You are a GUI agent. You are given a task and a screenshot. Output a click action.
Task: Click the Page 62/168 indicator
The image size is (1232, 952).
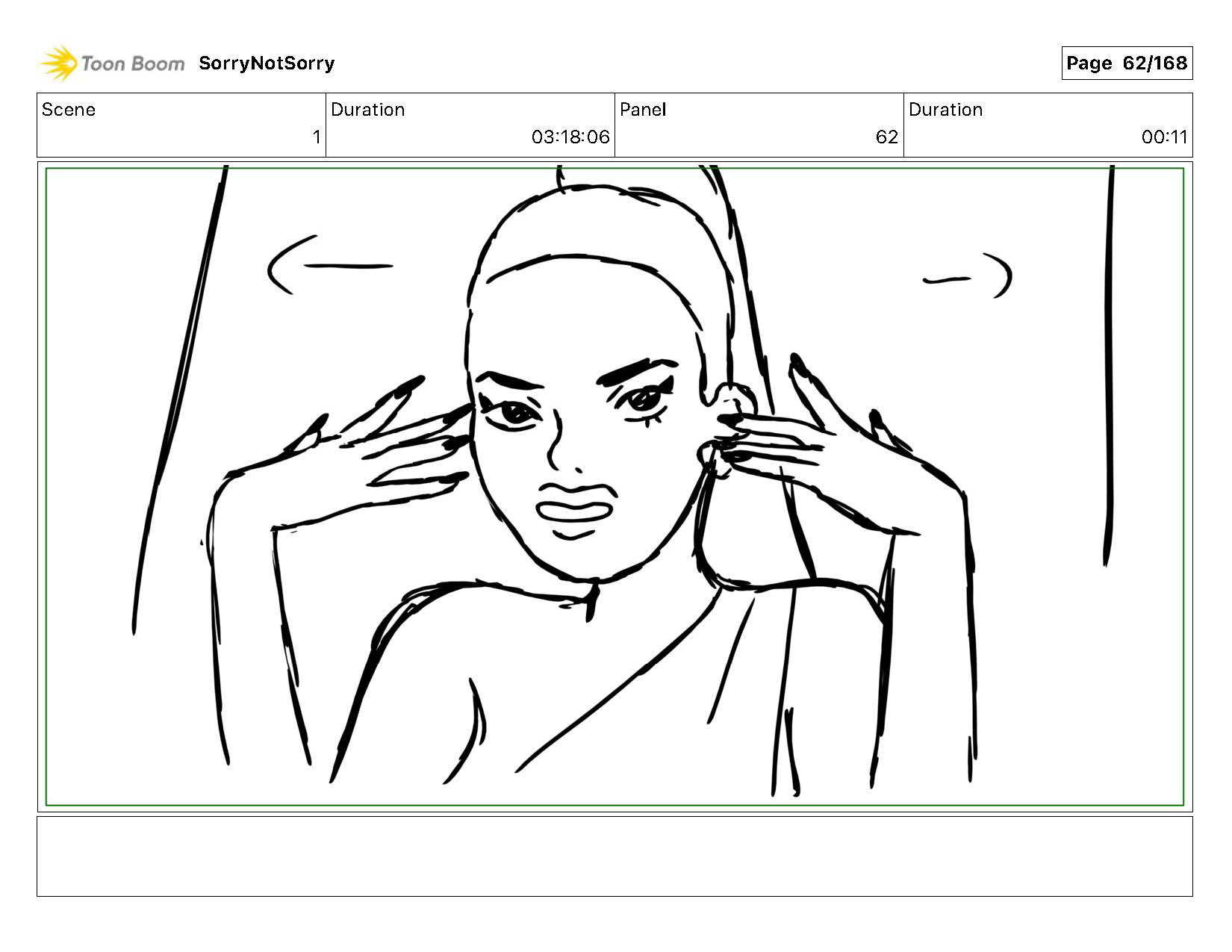pyautogui.click(x=1127, y=63)
